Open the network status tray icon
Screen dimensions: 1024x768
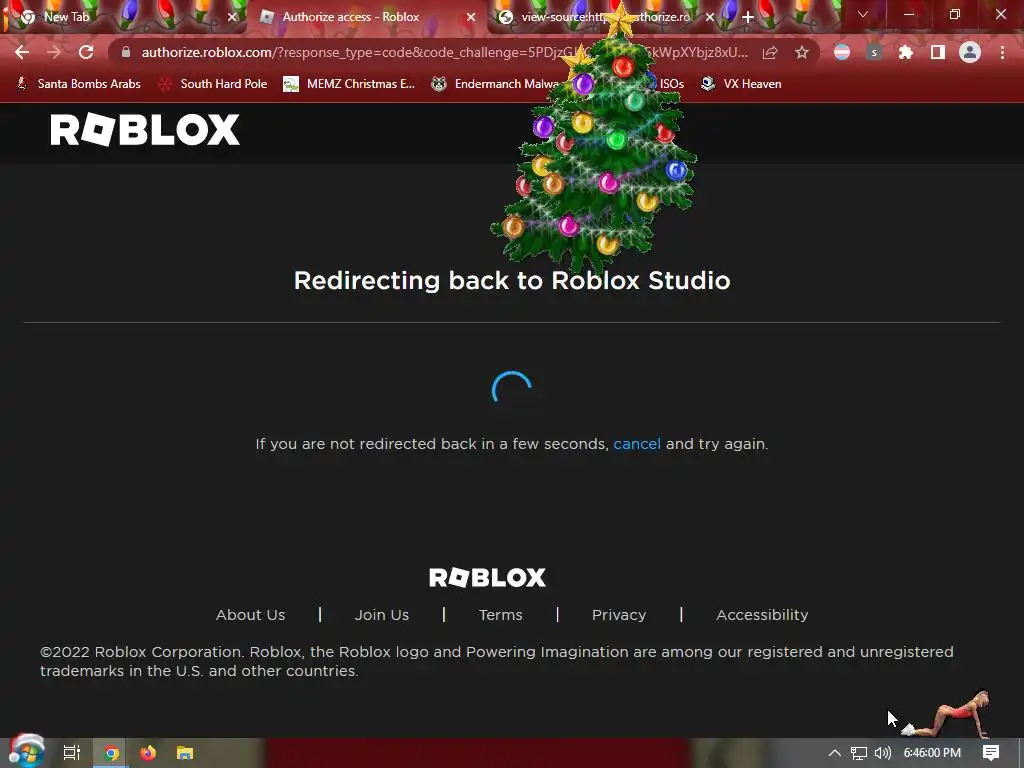[x=859, y=753]
